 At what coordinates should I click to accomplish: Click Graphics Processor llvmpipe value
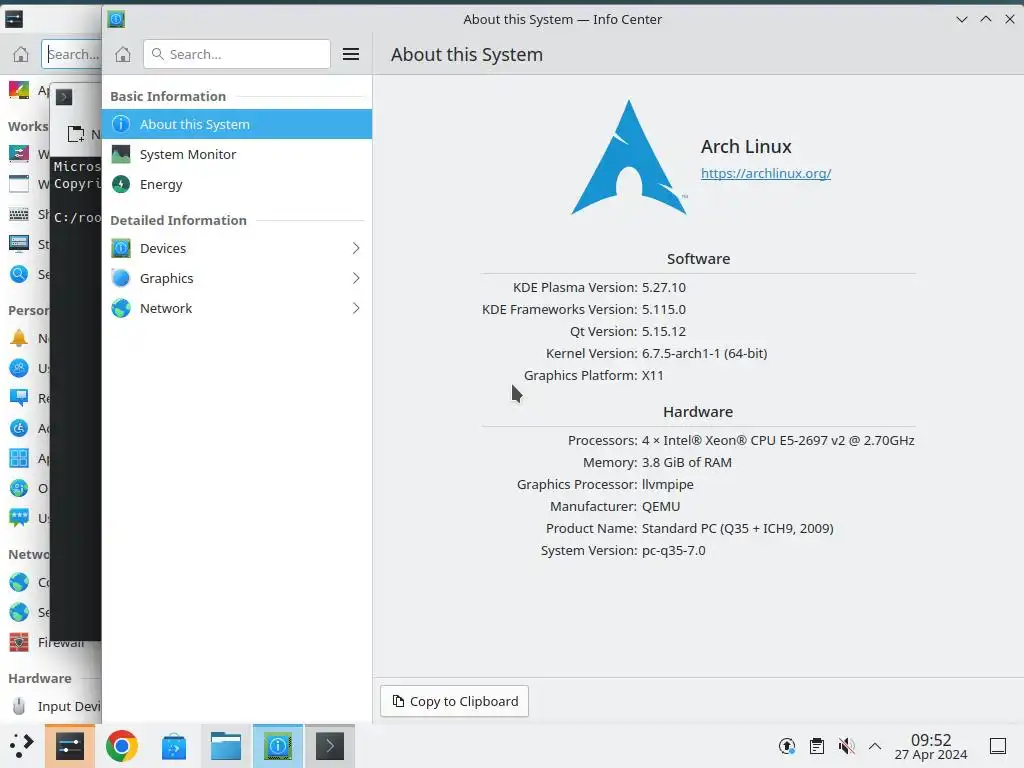[x=667, y=485]
